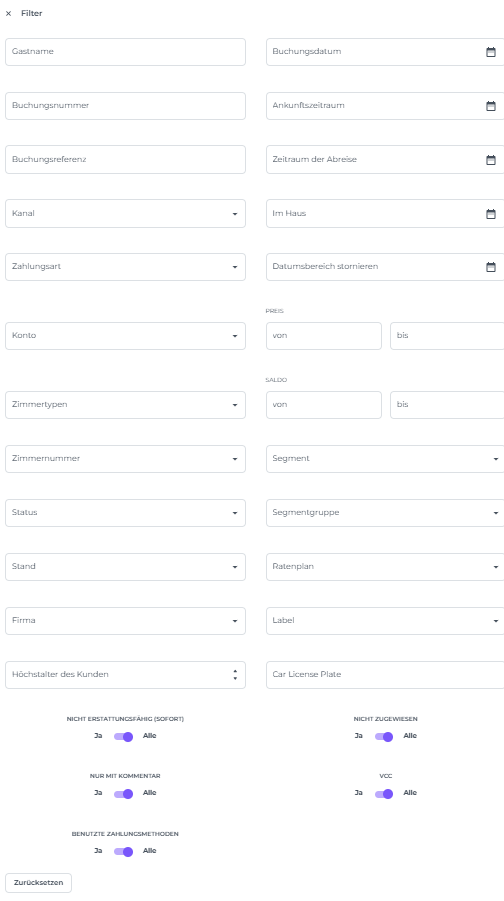Open the Ratenplan dropdown list
The height and width of the screenshot is (901, 504).
coord(385,567)
